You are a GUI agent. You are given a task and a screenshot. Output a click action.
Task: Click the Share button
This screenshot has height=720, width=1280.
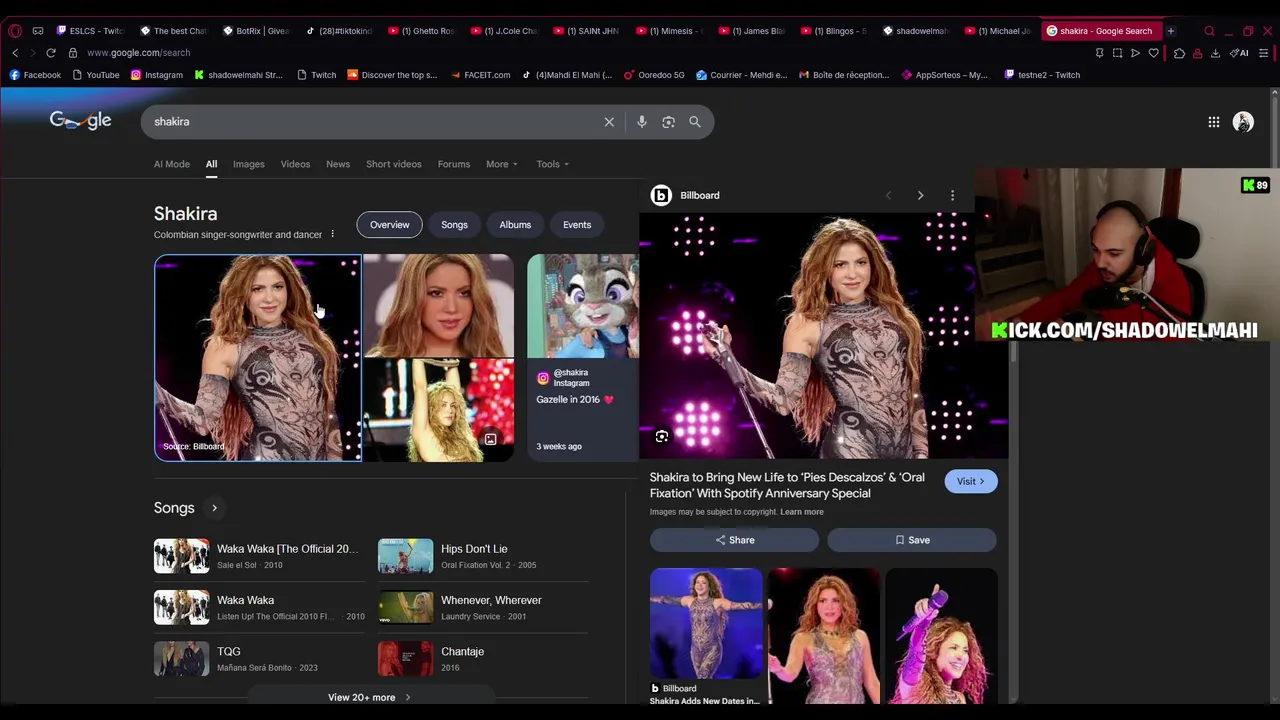[735, 540]
